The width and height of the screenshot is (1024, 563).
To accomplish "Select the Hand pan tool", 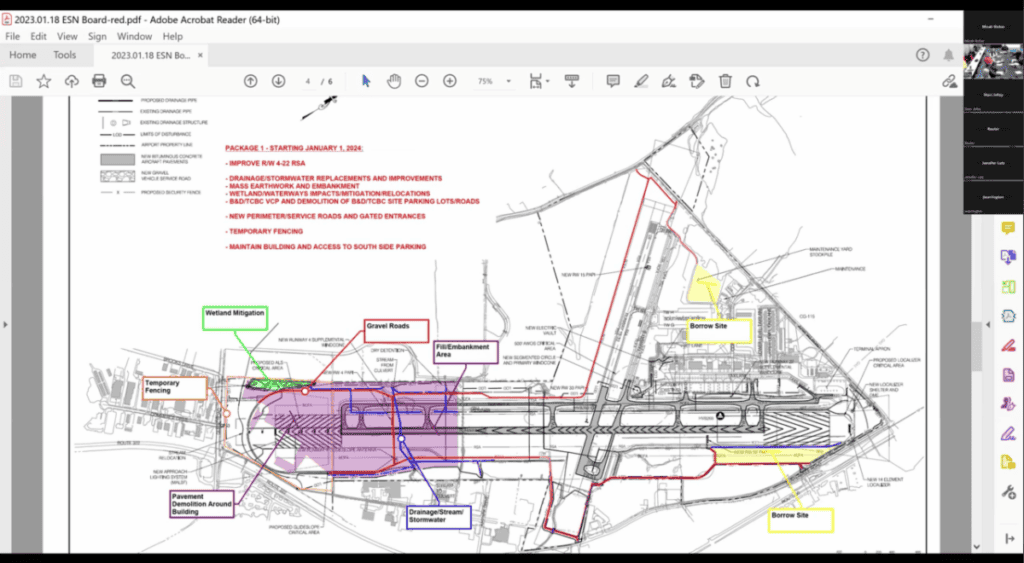I will tap(394, 81).
